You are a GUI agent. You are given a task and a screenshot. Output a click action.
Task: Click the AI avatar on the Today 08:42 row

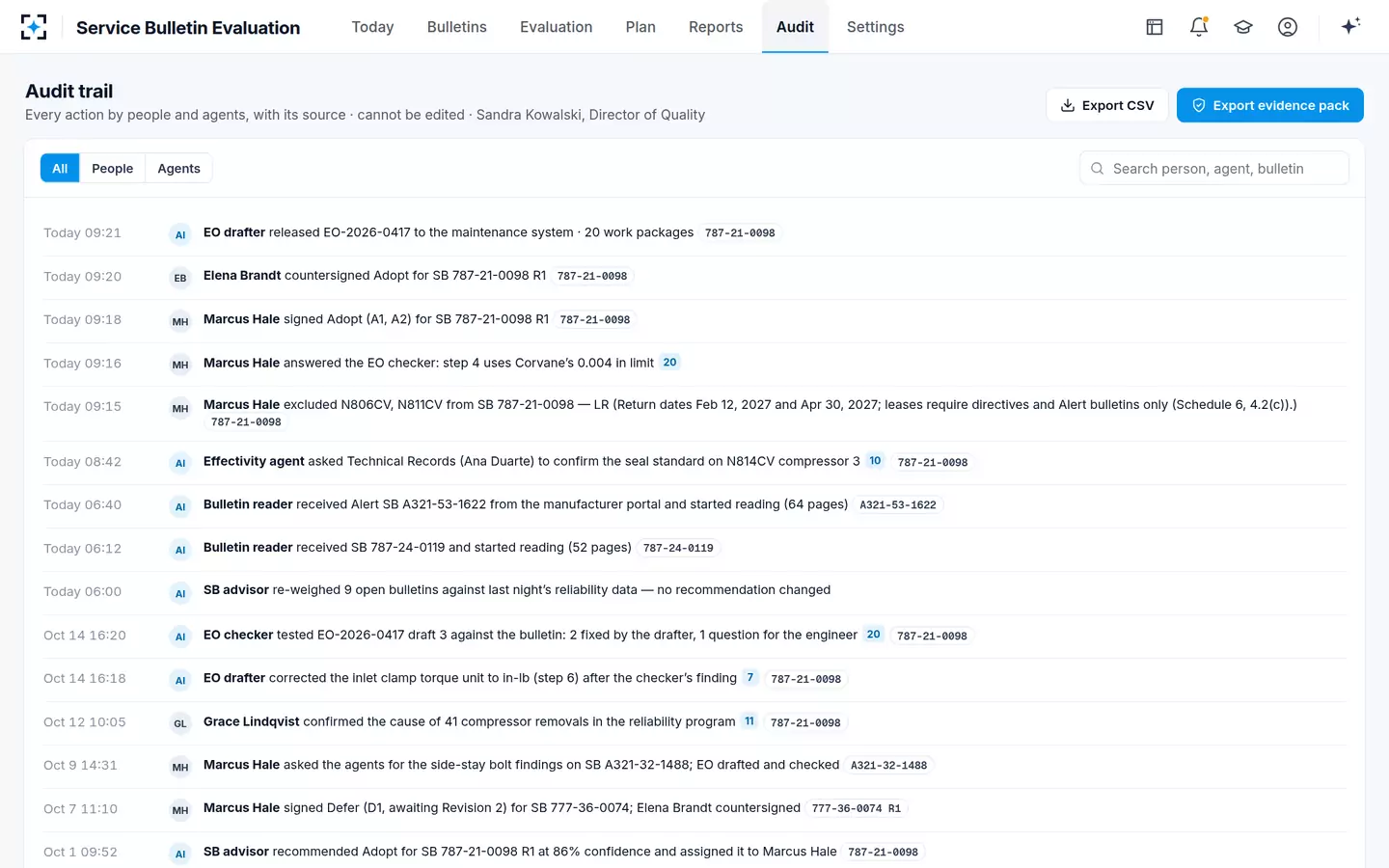pyautogui.click(x=180, y=463)
